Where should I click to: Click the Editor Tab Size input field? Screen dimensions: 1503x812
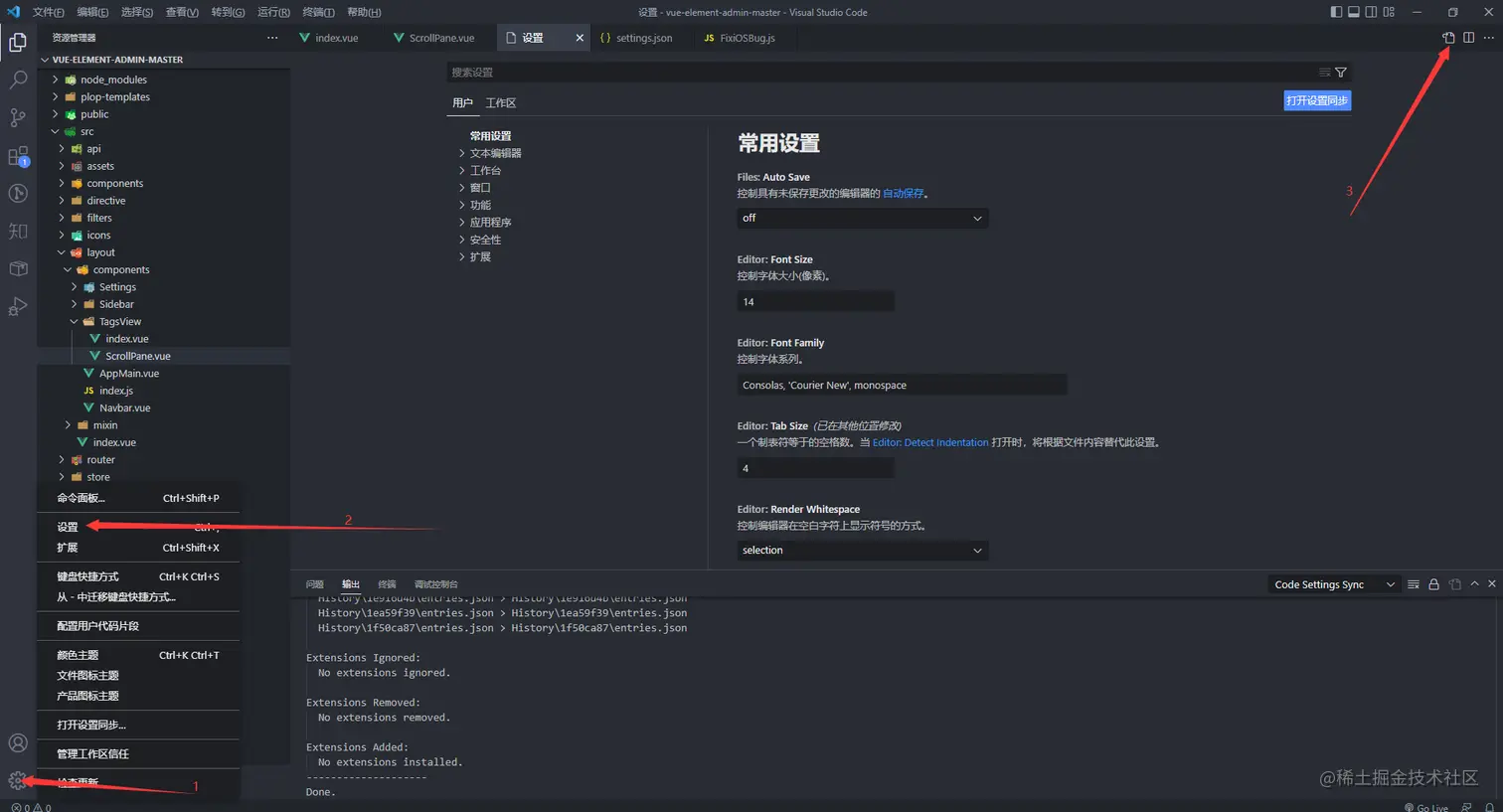coord(816,468)
